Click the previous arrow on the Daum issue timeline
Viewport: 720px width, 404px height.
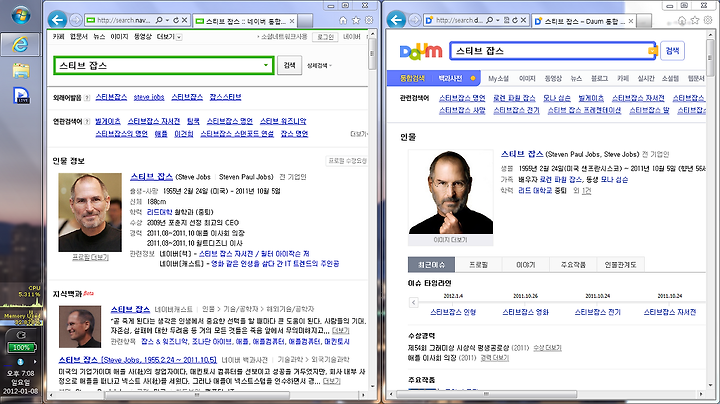pos(413,302)
